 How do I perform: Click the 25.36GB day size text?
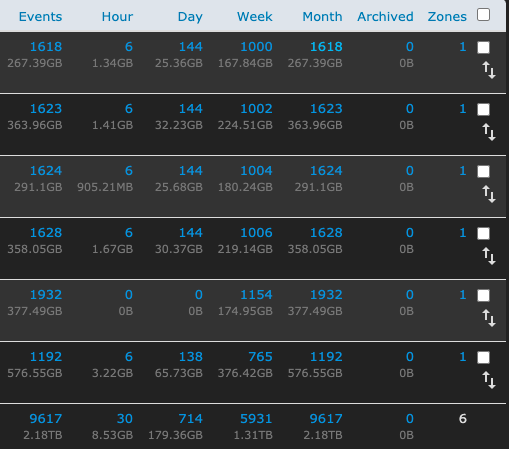[179, 63]
